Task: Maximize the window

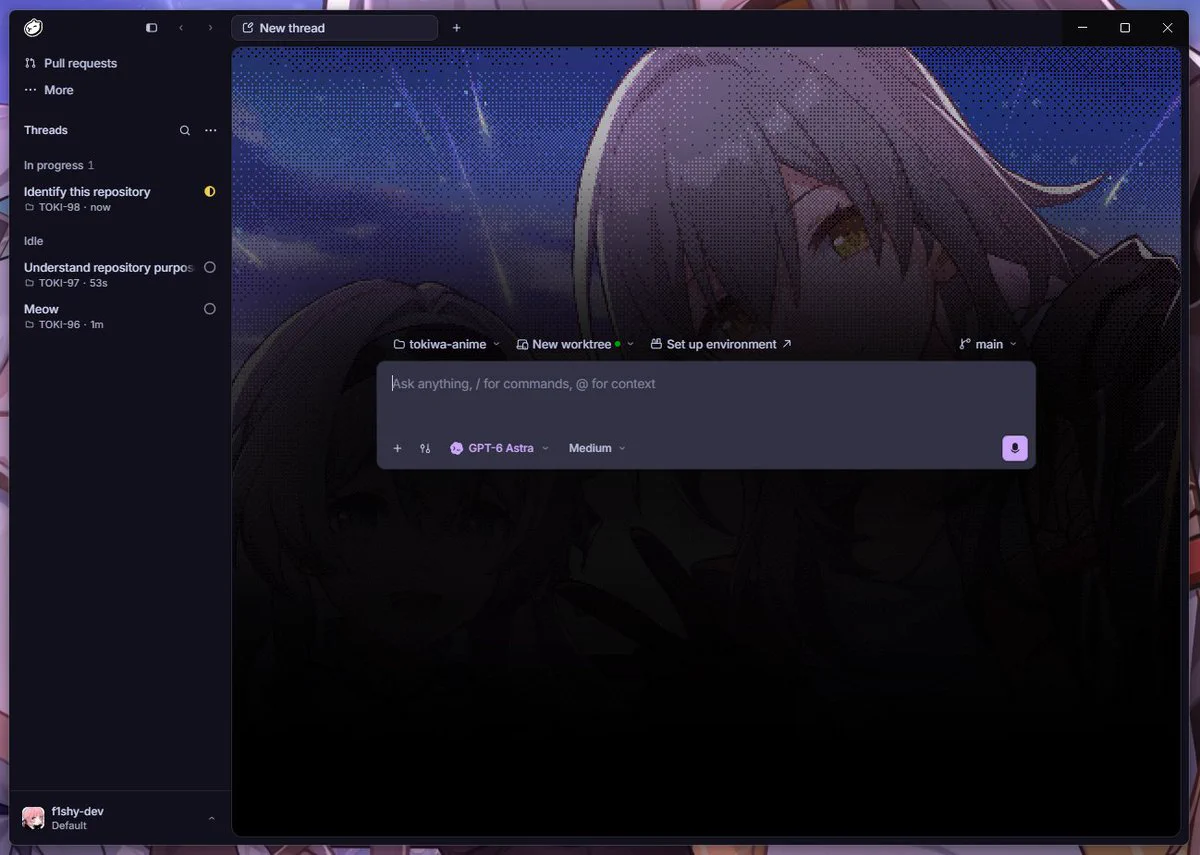Action: [1125, 28]
